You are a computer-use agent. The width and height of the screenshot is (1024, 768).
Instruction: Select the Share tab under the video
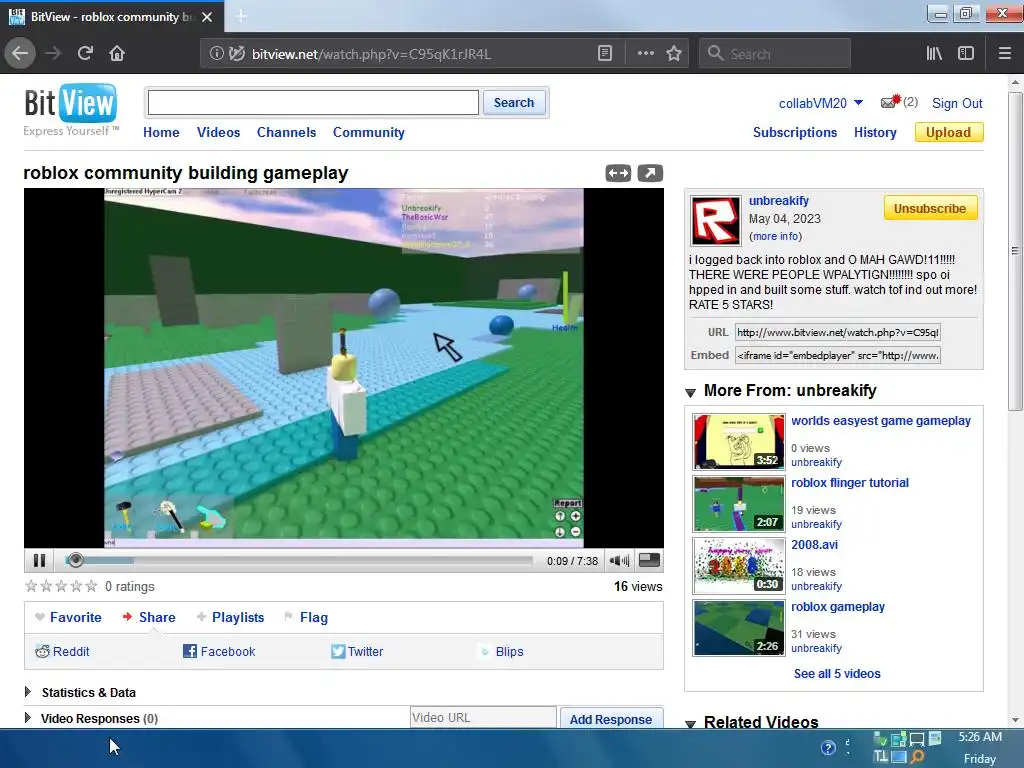[149, 617]
